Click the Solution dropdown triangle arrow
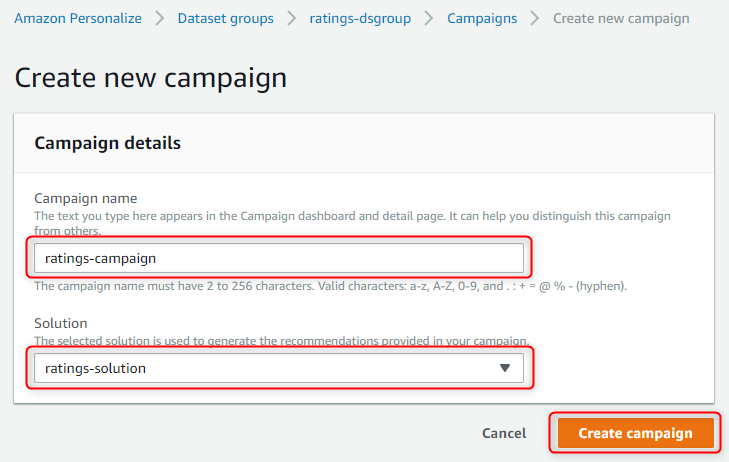This screenshot has width=729, height=462. (505, 368)
